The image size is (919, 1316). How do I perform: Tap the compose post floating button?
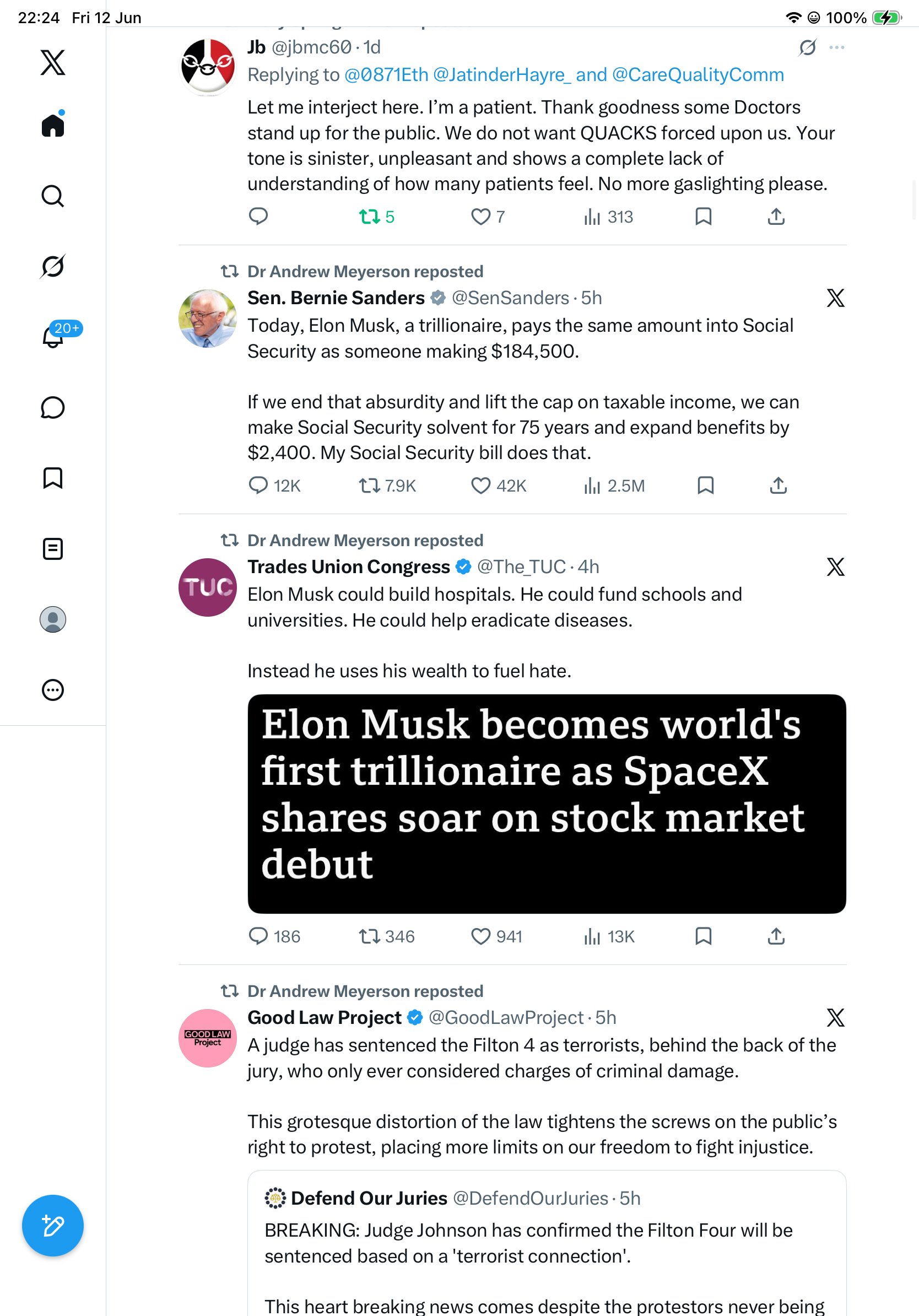coord(53,1226)
